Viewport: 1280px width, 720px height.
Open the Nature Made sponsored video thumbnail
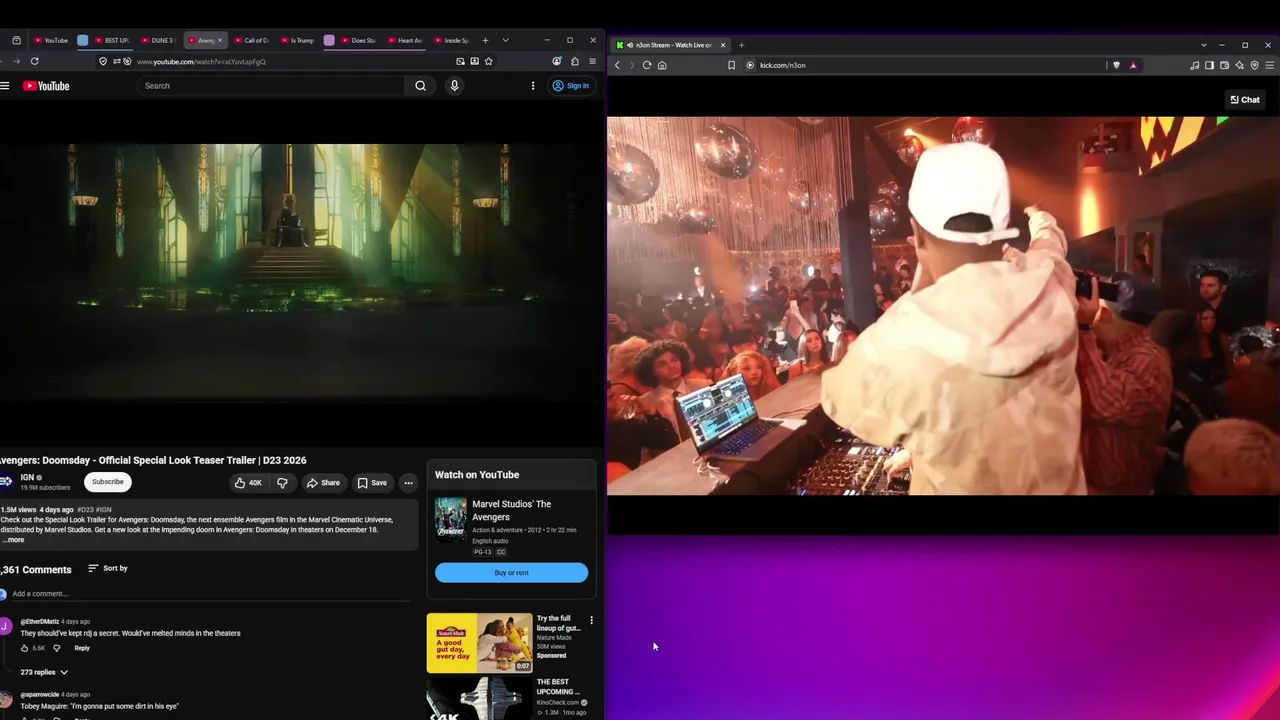point(480,643)
